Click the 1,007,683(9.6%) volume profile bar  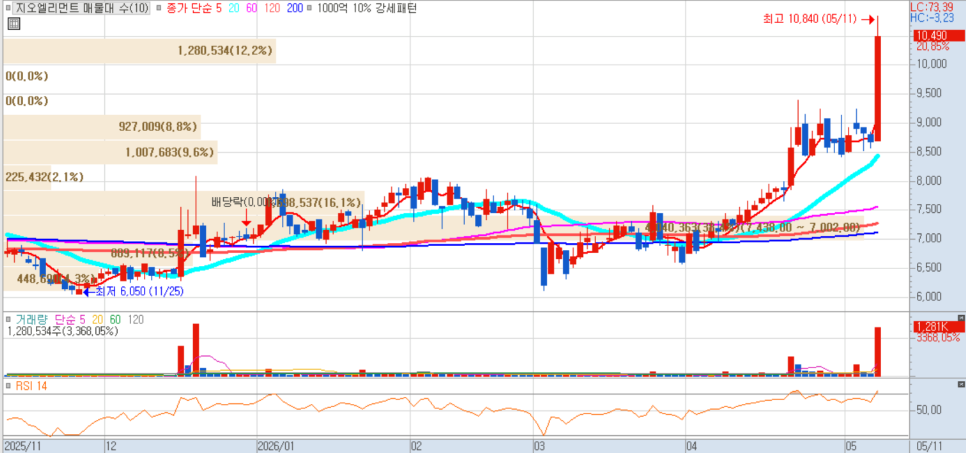[111, 152]
